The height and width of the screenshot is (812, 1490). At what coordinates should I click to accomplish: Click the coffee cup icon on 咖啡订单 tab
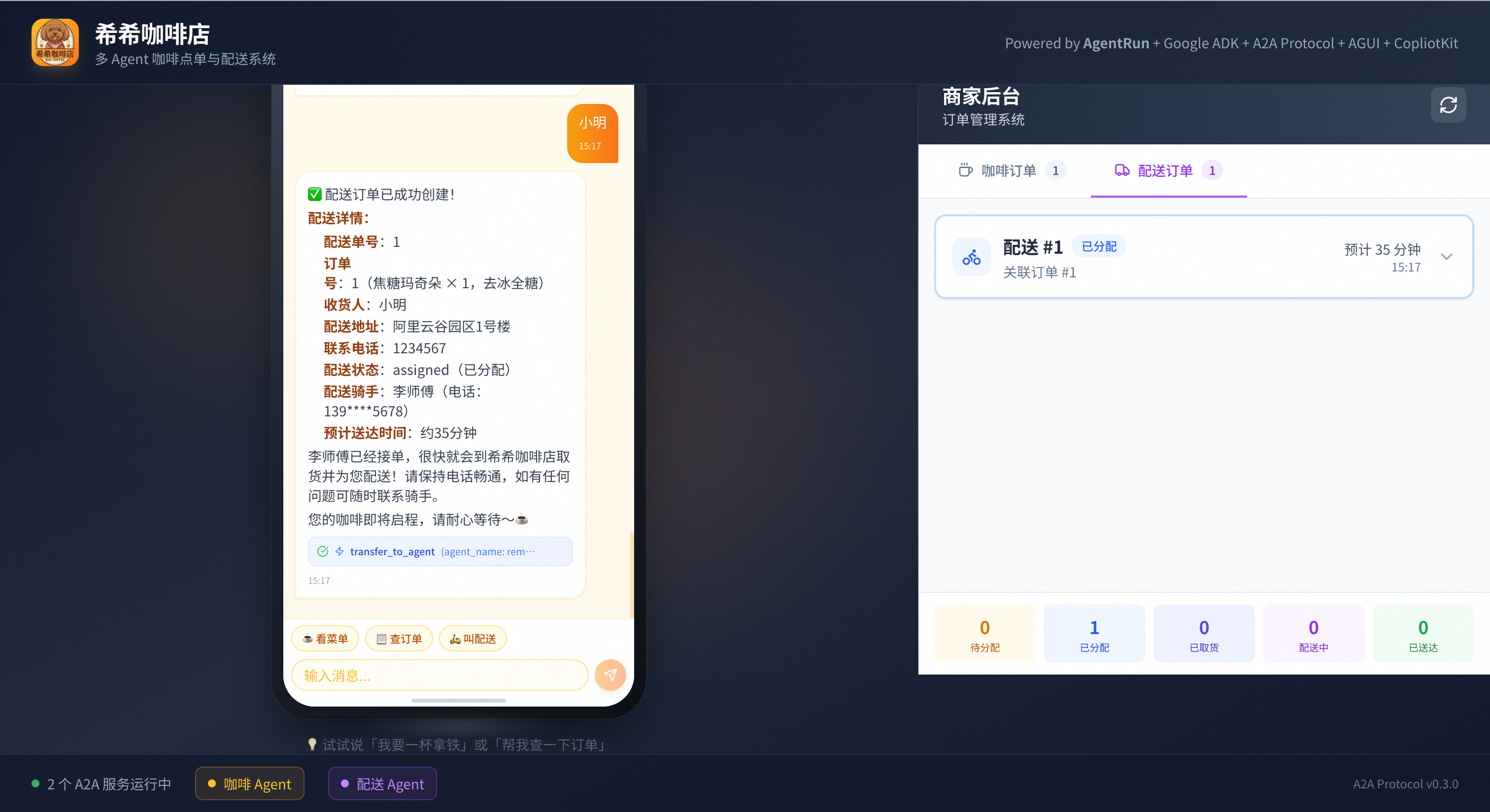pos(965,170)
